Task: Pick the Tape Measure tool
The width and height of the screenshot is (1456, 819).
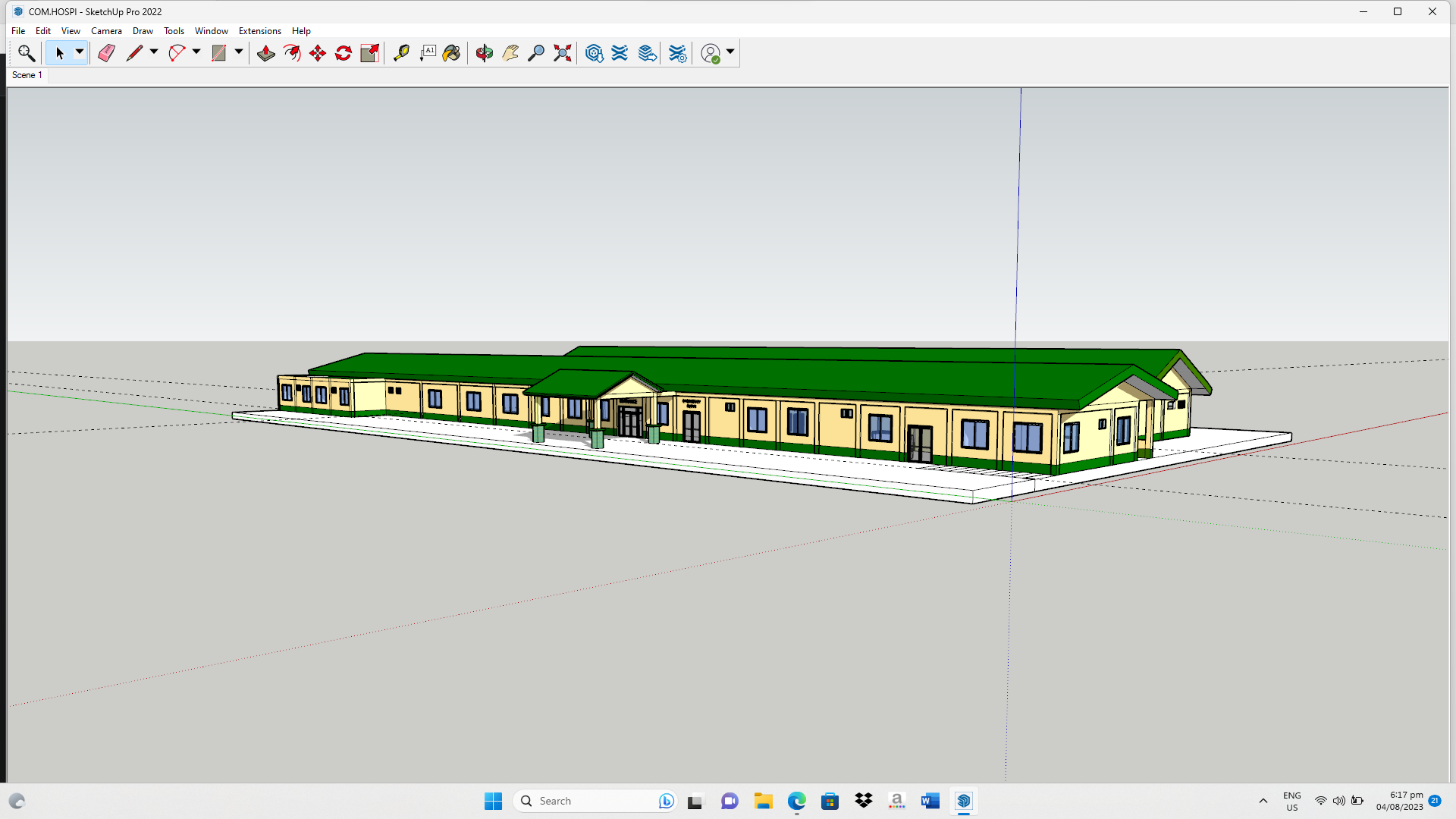Action: 401,53
